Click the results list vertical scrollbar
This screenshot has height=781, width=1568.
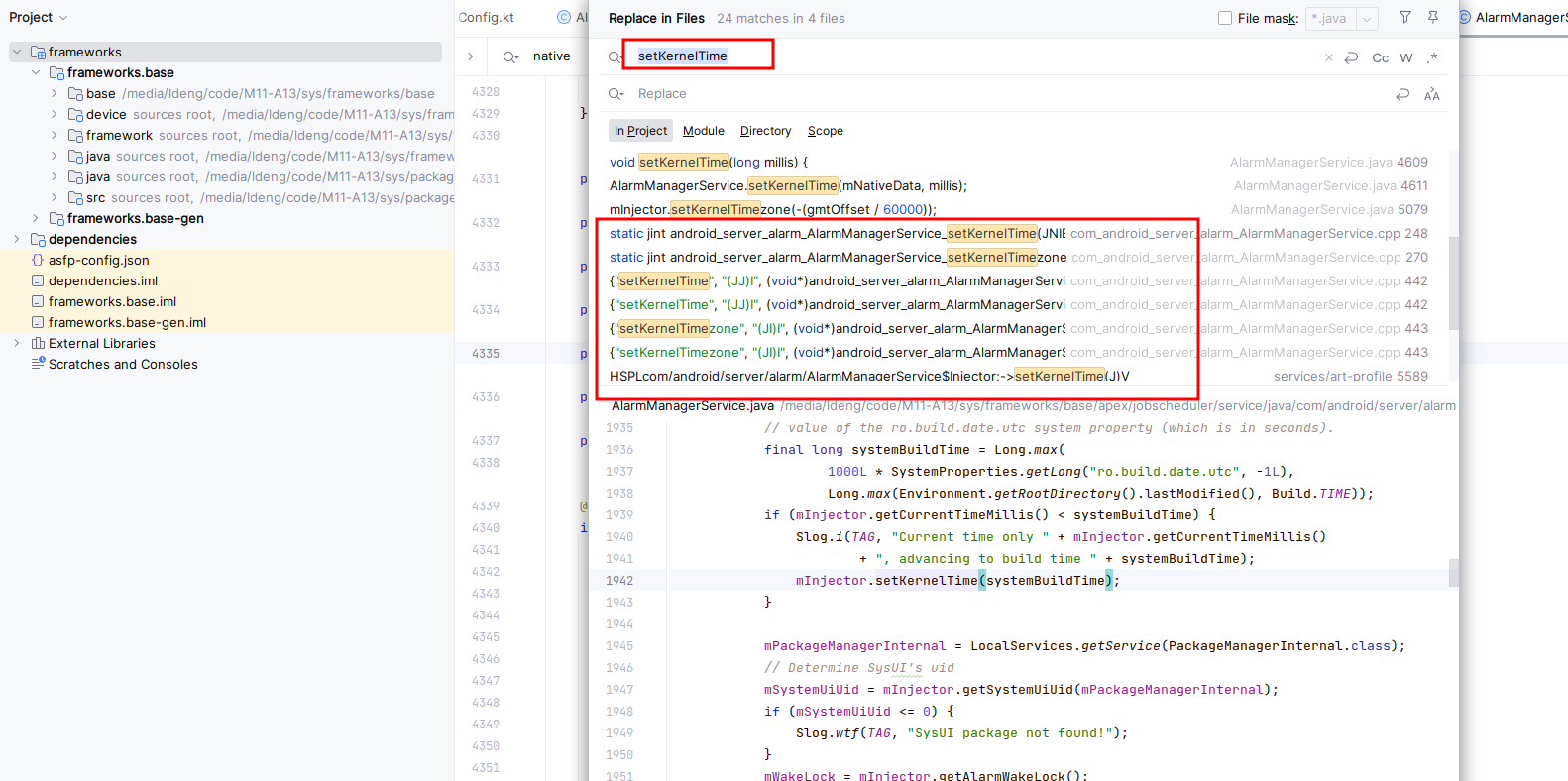[1453, 282]
